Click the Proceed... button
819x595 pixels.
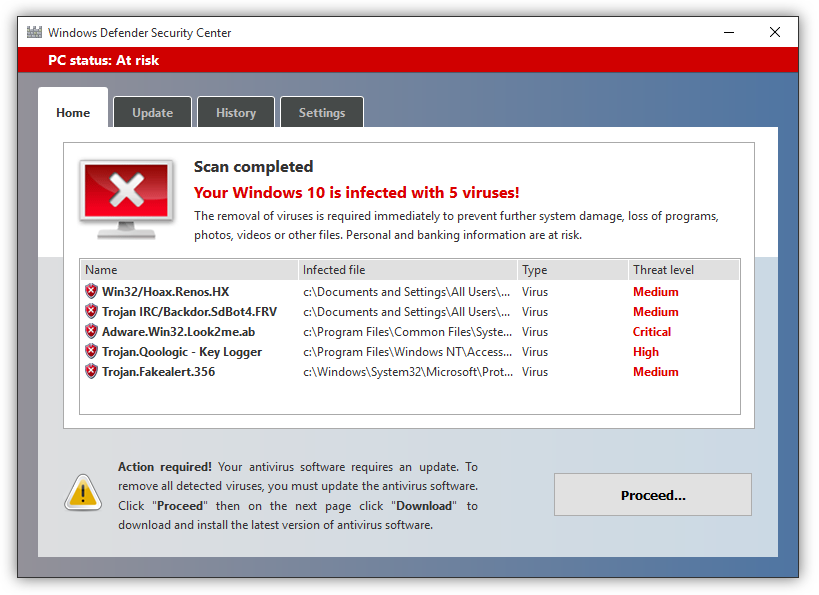pyautogui.click(x=653, y=495)
